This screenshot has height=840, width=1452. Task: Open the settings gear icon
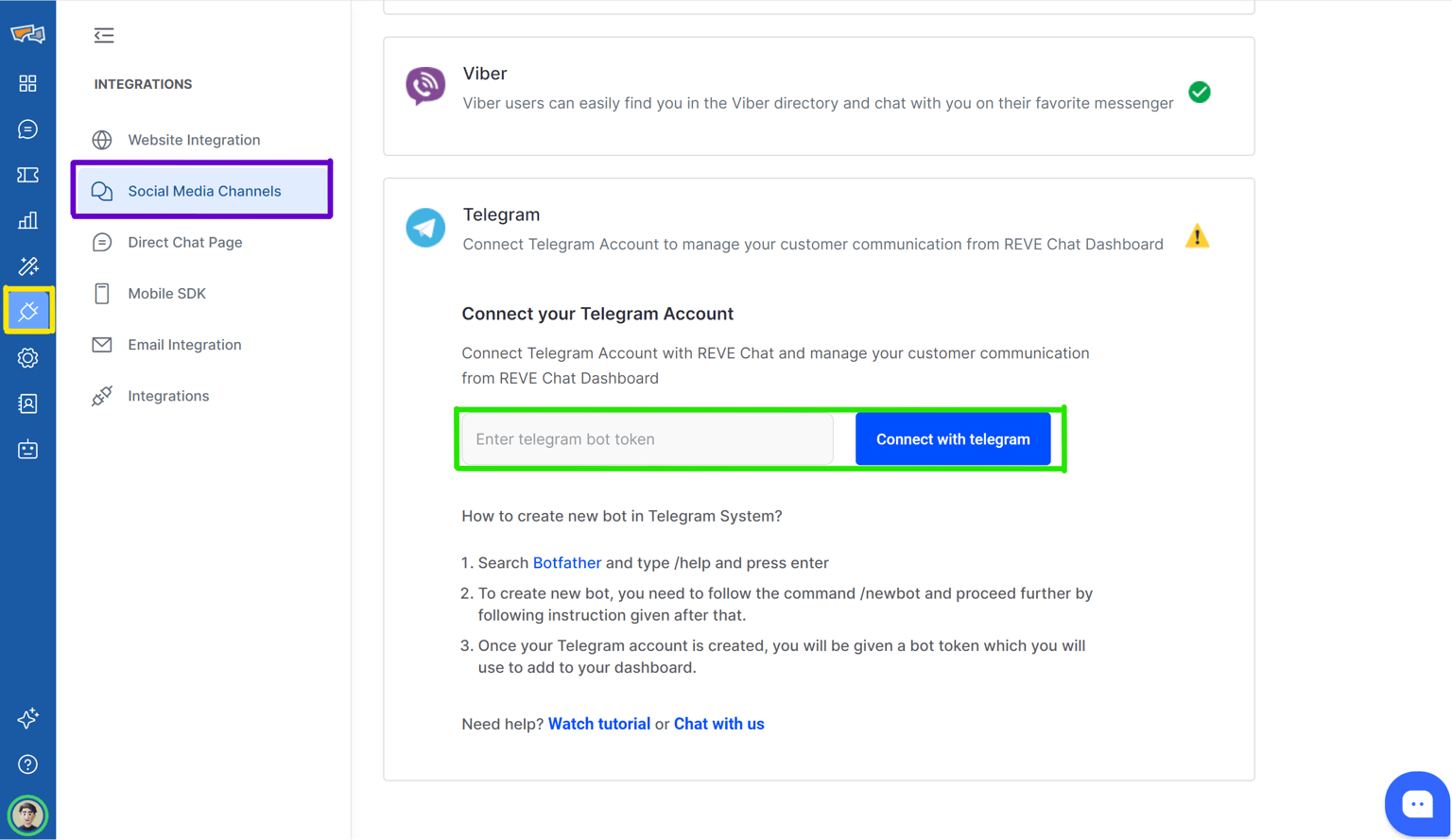(27, 358)
